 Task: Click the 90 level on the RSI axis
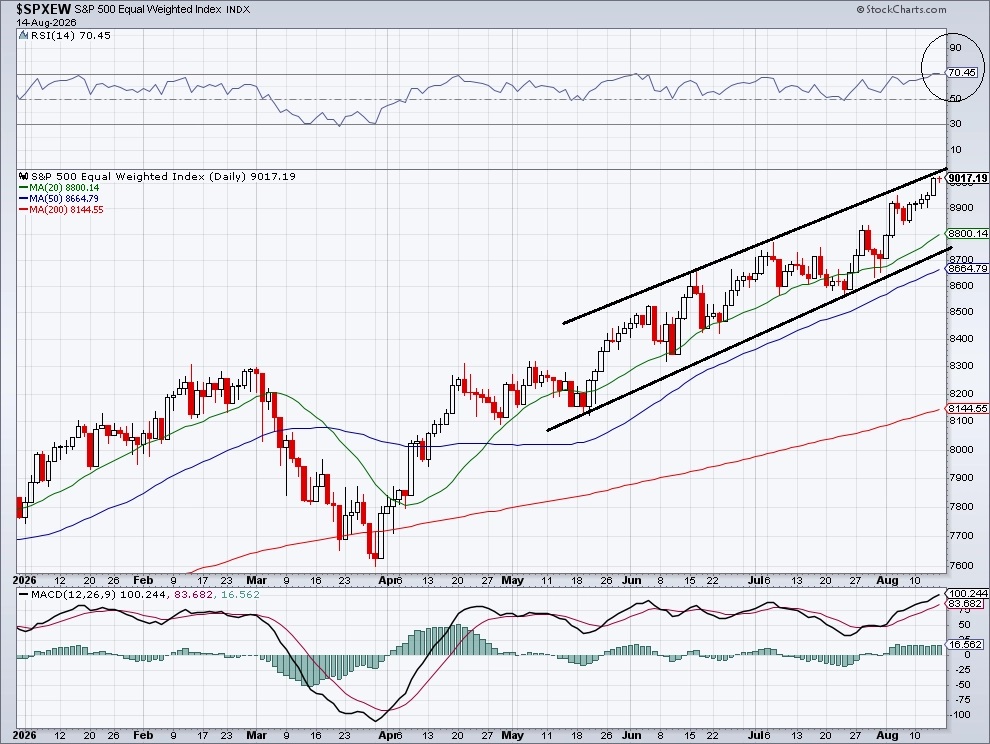tap(955, 47)
